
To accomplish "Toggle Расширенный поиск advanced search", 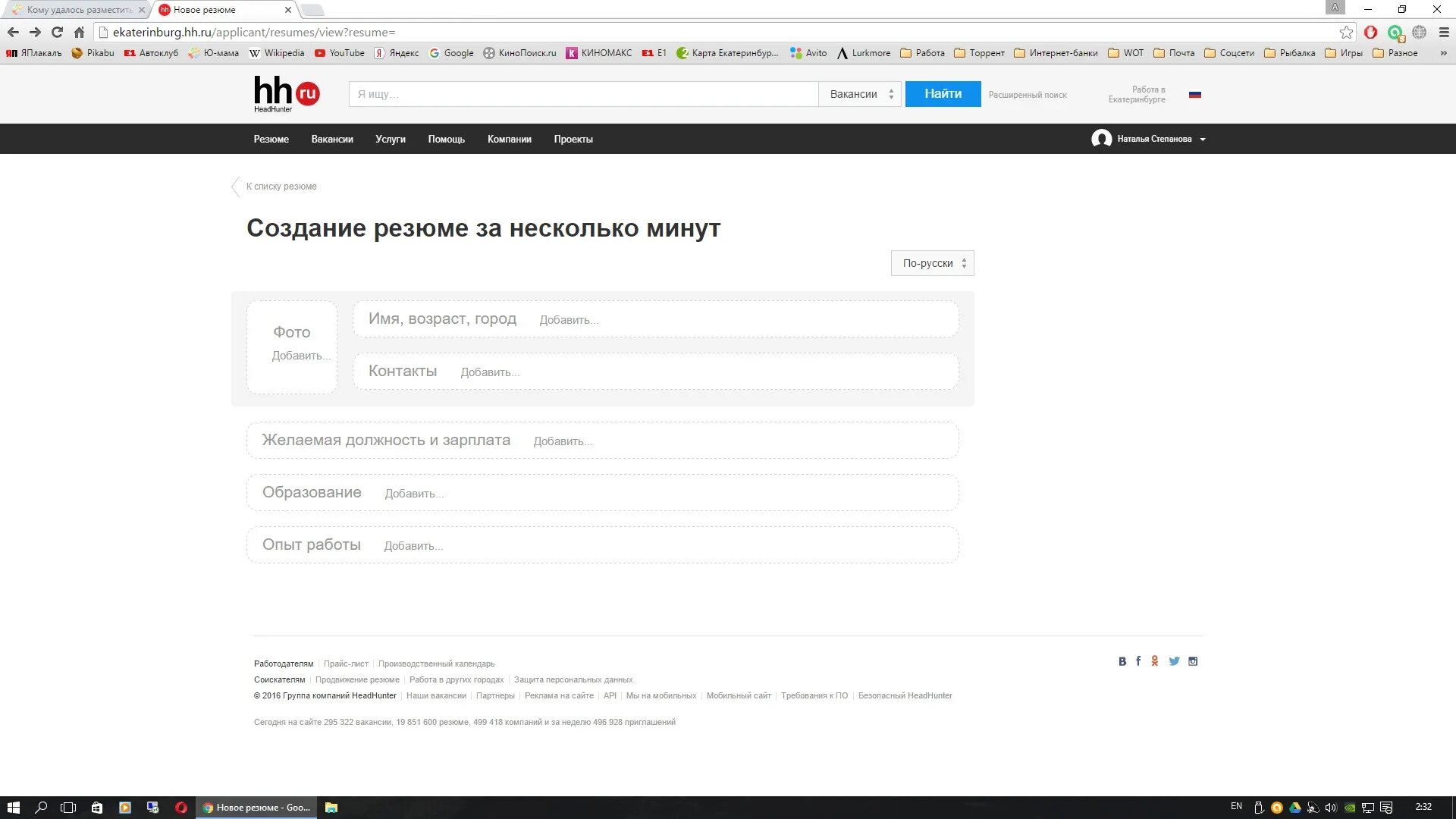I will click(1028, 94).
